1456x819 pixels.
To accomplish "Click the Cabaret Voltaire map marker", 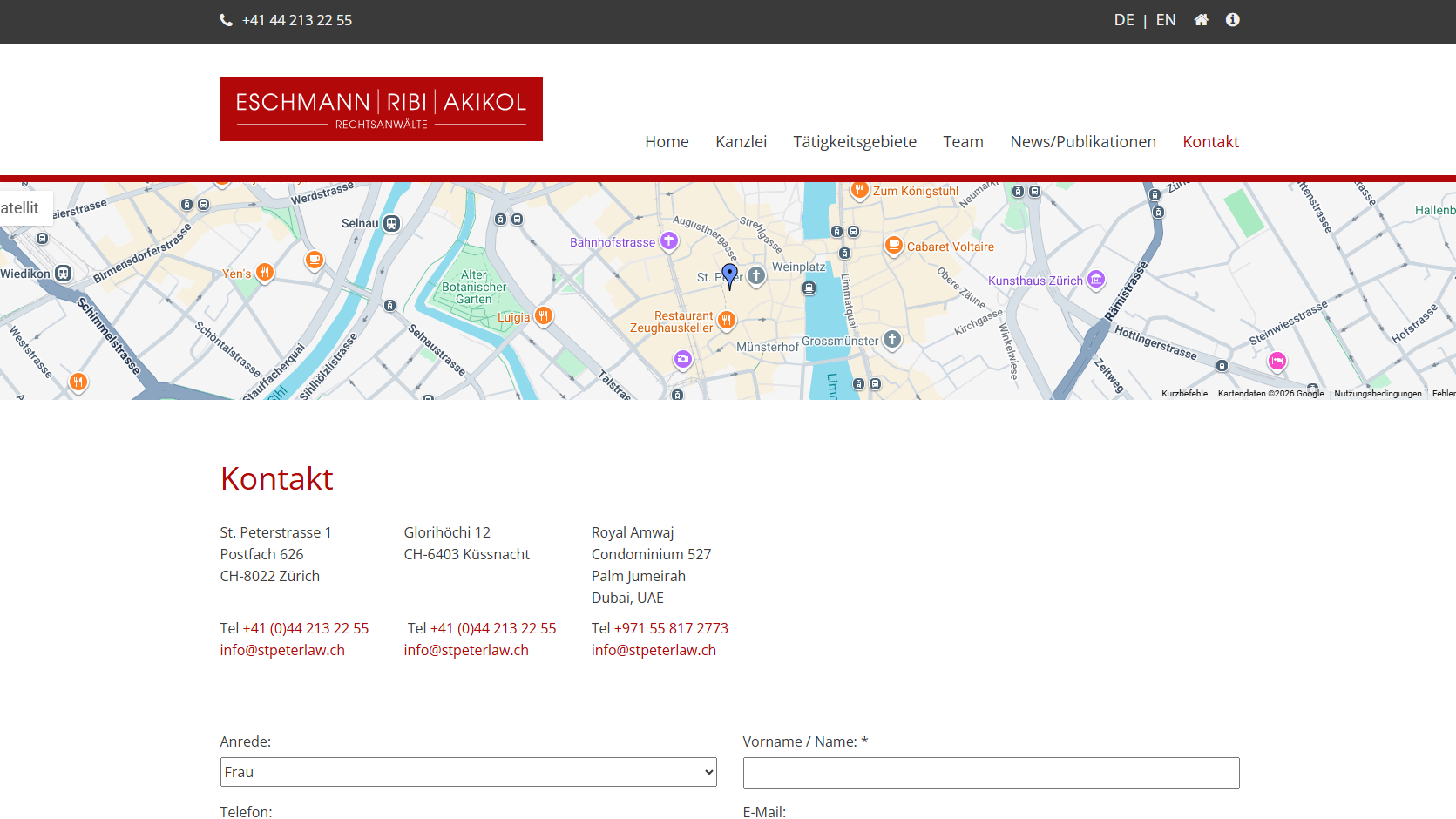I will tap(893, 246).
